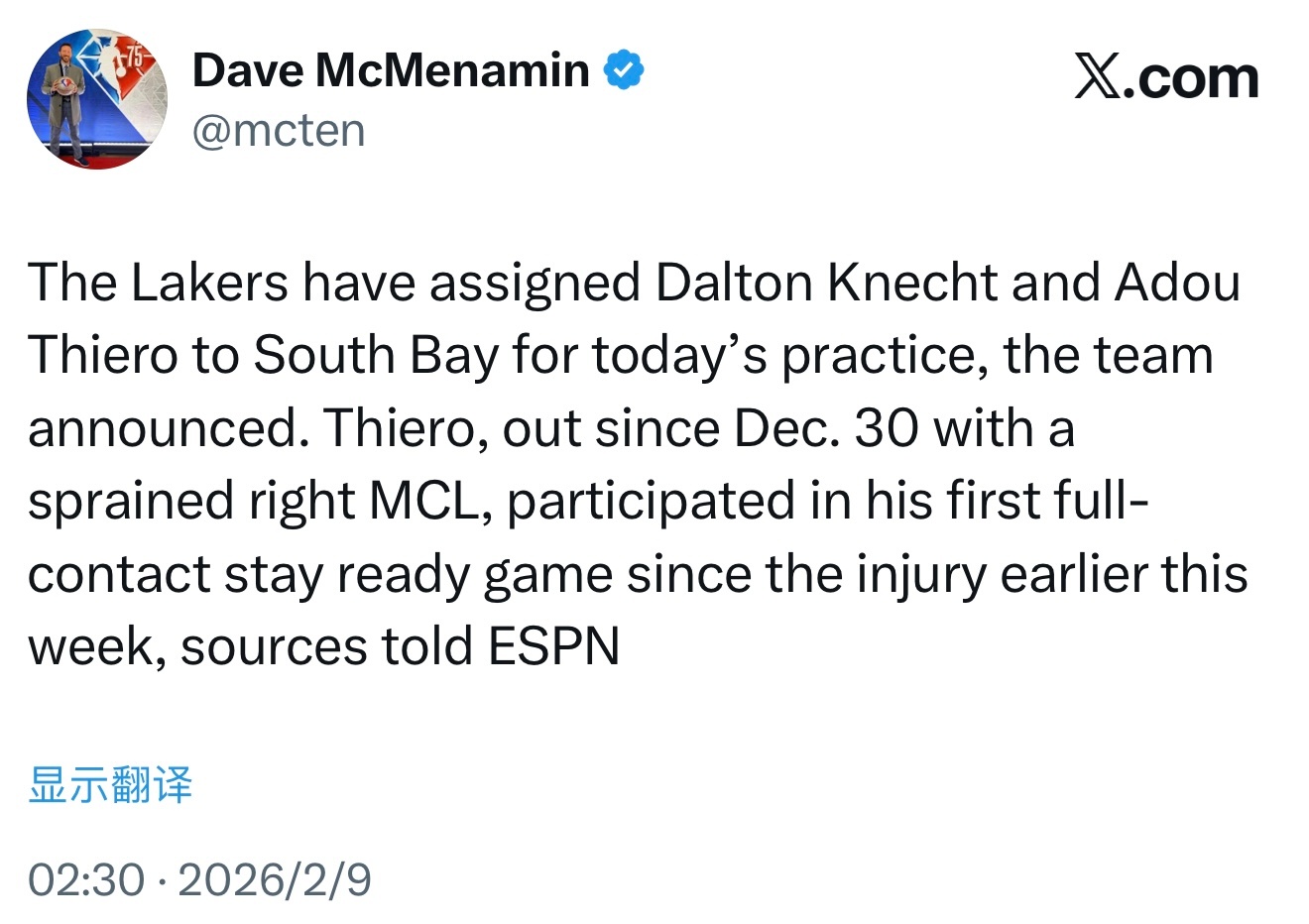Click the 2026/2/9 post date
The image size is (1309, 924).
[275, 879]
